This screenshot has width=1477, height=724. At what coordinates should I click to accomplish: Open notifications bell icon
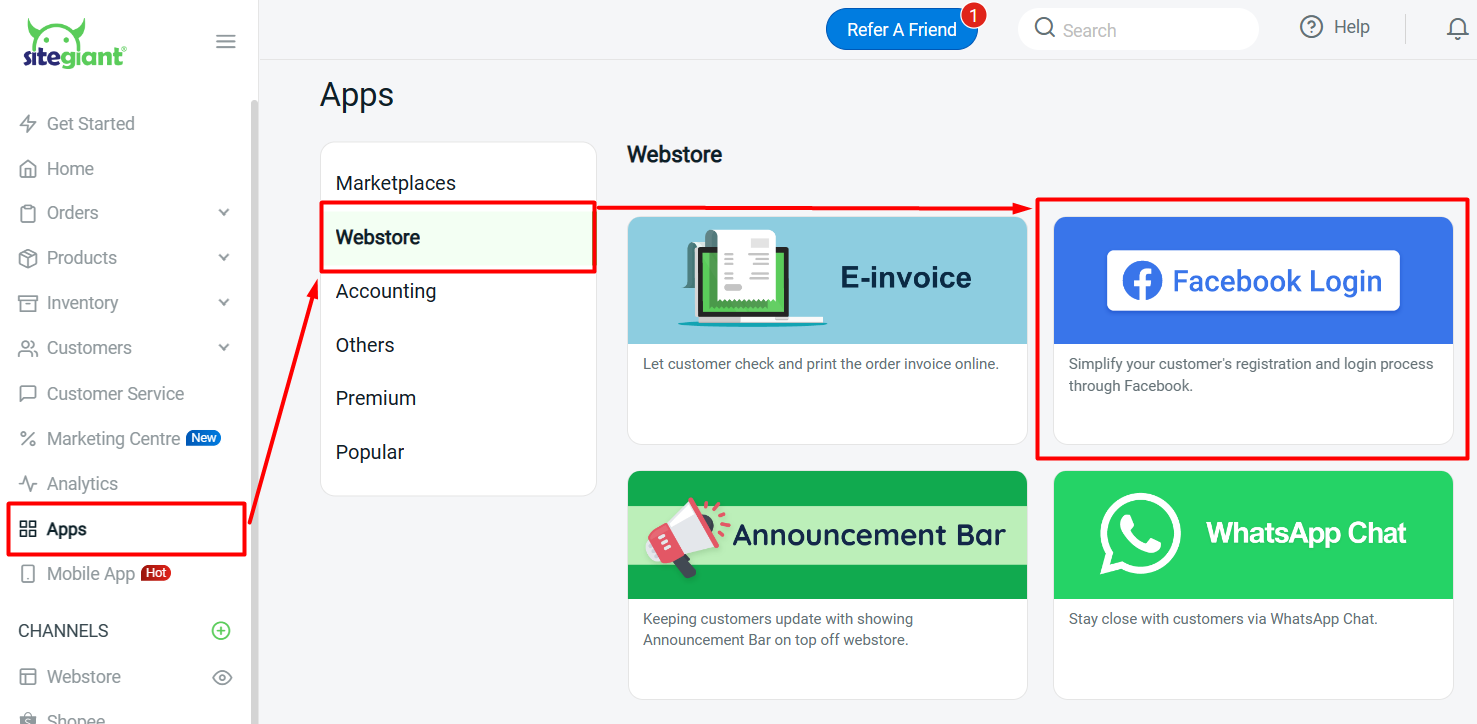pyautogui.click(x=1457, y=29)
